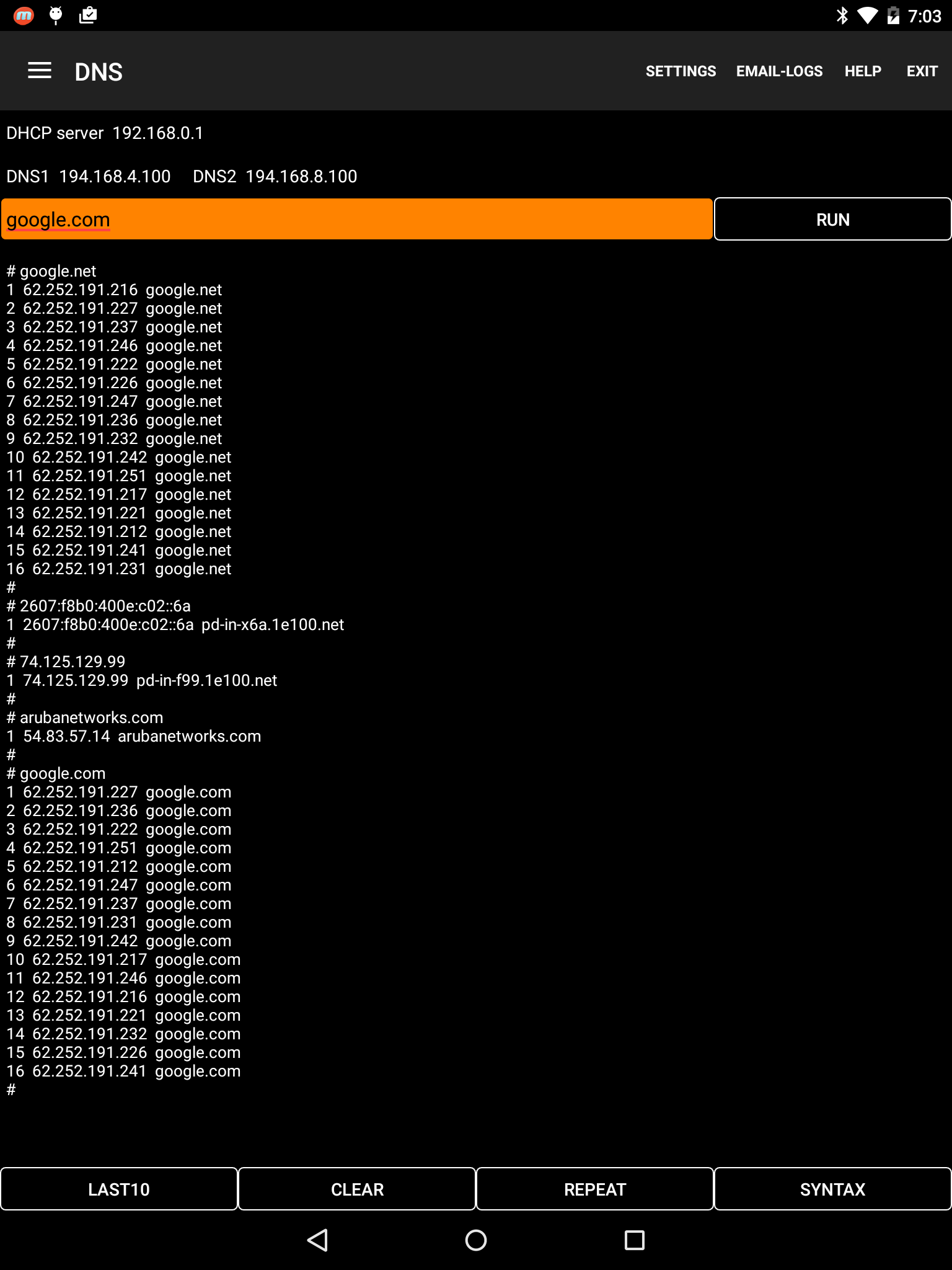Tap the '# arubanetworks.com' header line
This screenshot has height=1270, width=952.
coord(85,717)
